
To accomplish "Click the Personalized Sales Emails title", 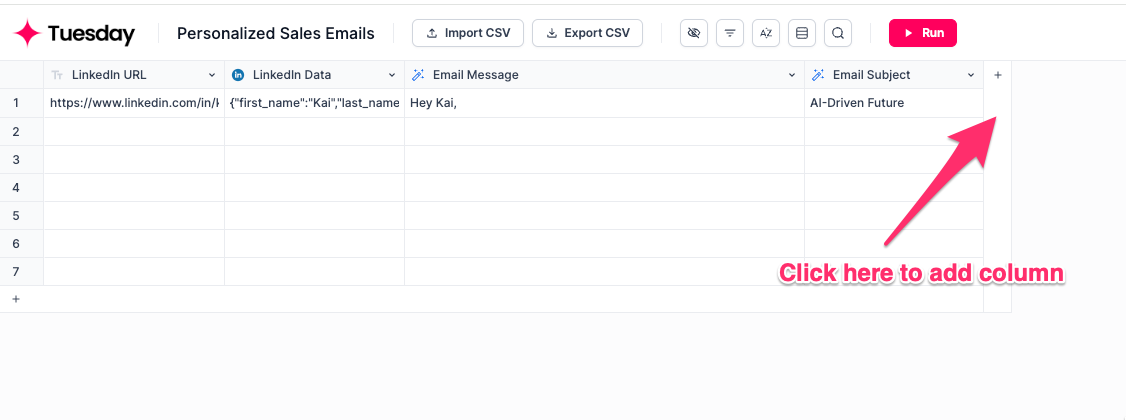I will 276,33.
